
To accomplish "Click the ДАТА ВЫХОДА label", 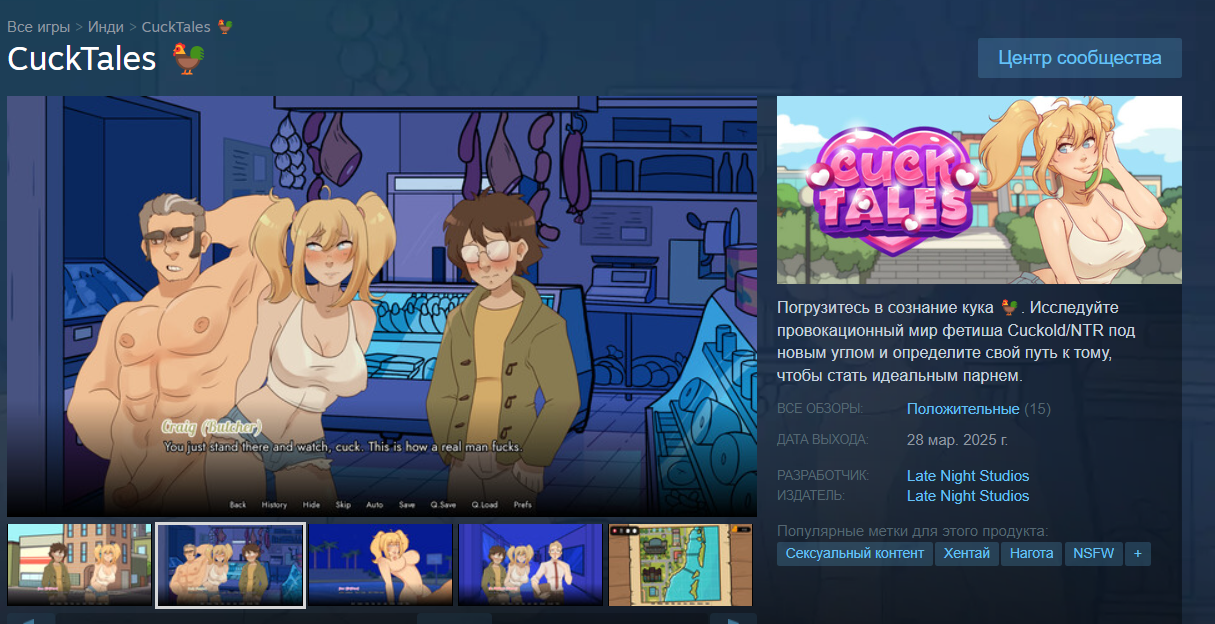I will [x=823, y=440].
